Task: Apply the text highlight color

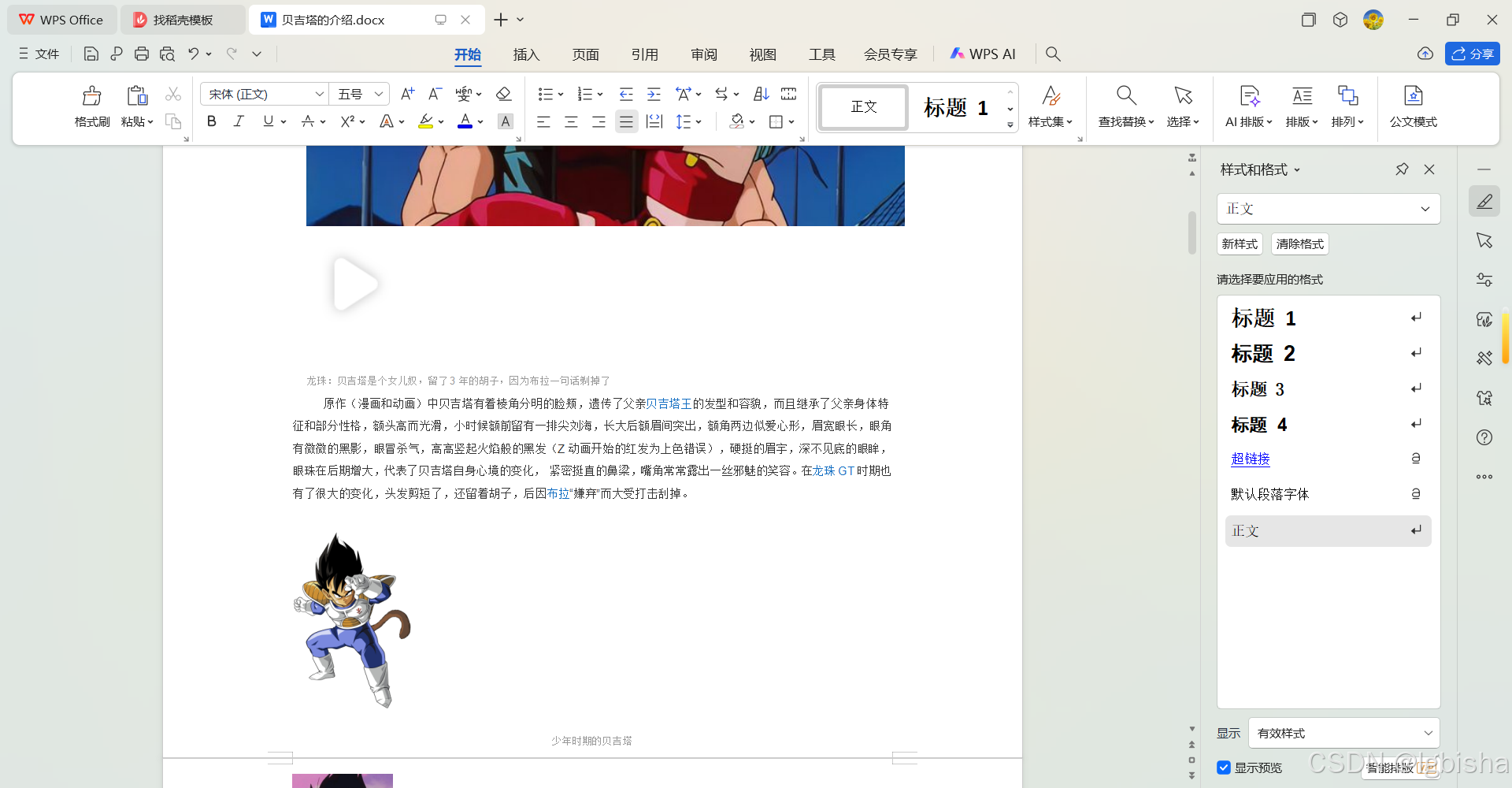Action: point(425,121)
